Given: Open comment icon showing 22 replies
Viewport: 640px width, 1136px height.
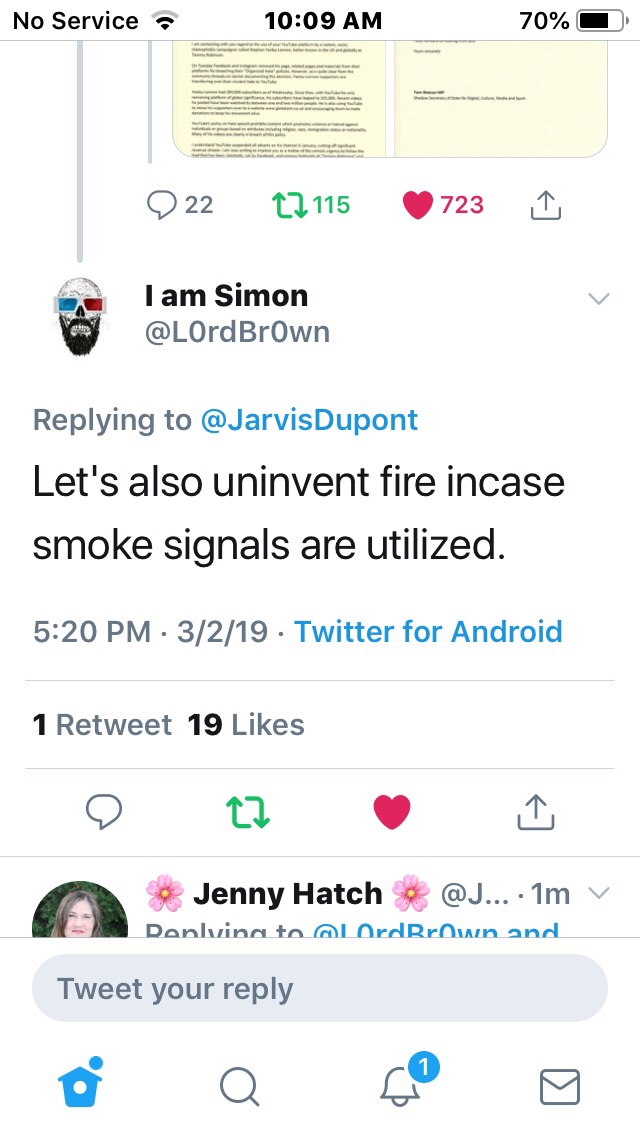Looking at the screenshot, I should [162, 205].
